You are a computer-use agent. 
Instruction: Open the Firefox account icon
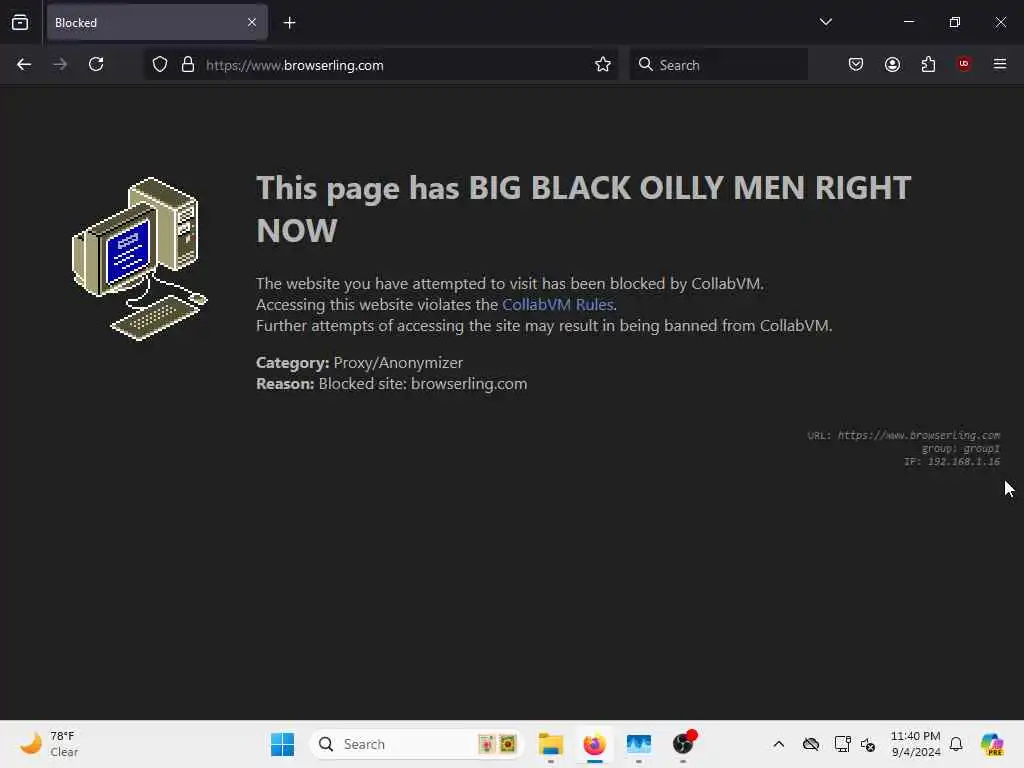(x=892, y=65)
